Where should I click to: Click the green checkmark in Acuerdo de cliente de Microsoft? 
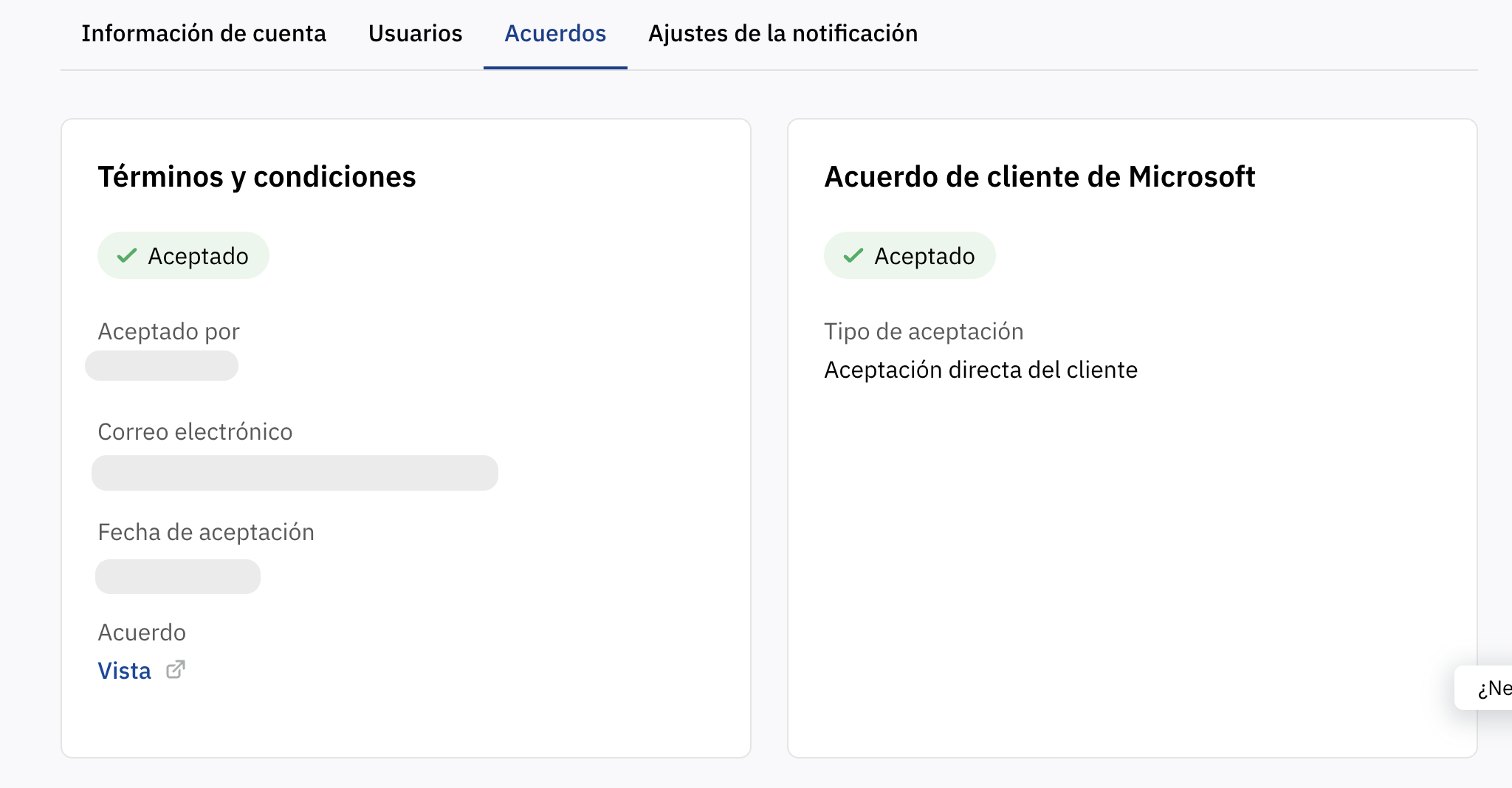[853, 255]
